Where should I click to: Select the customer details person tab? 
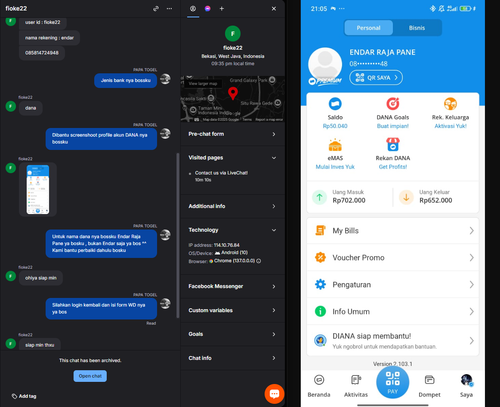tap(193, 9)
